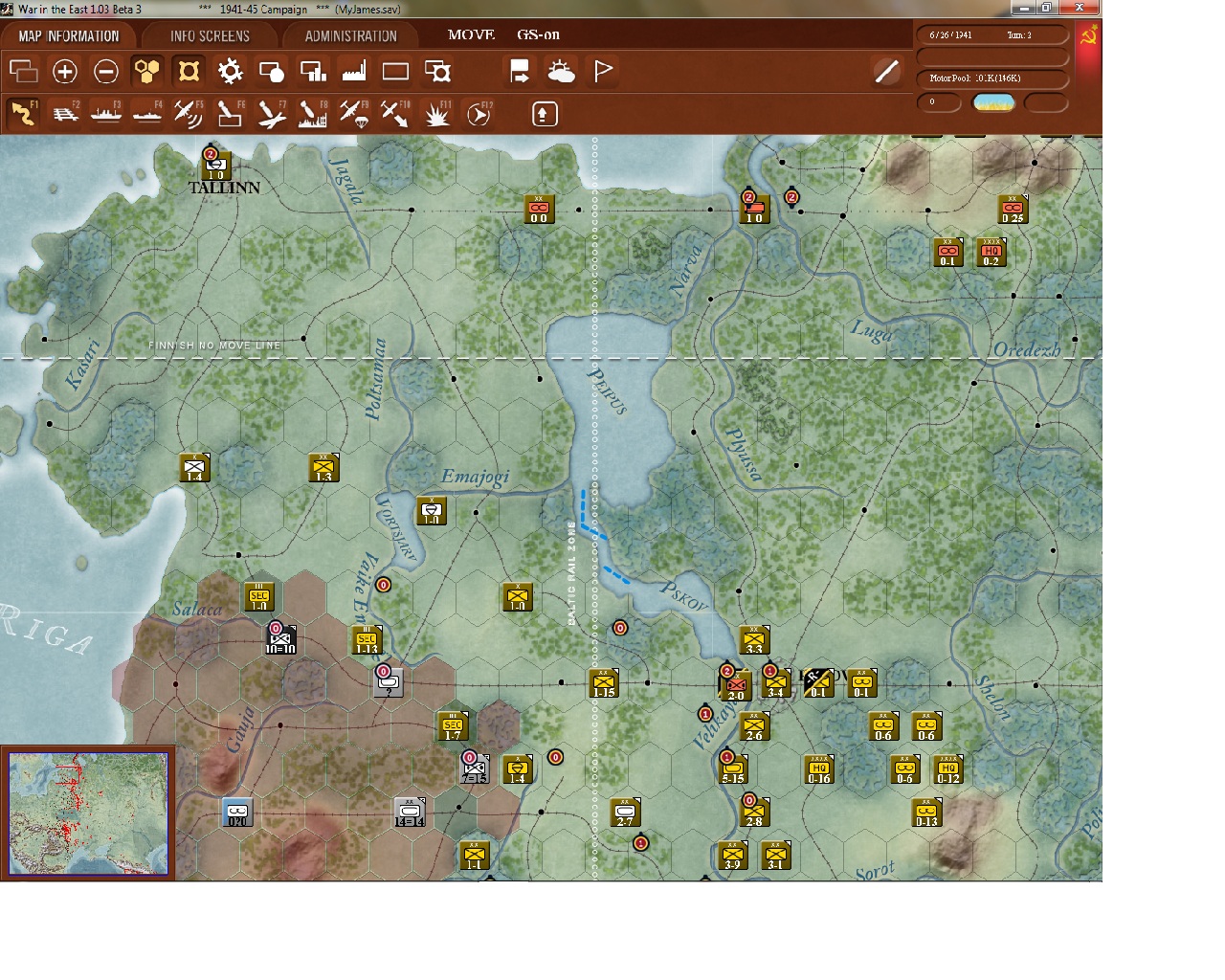Click the factory icon in the toolbar

coord(354,71)
